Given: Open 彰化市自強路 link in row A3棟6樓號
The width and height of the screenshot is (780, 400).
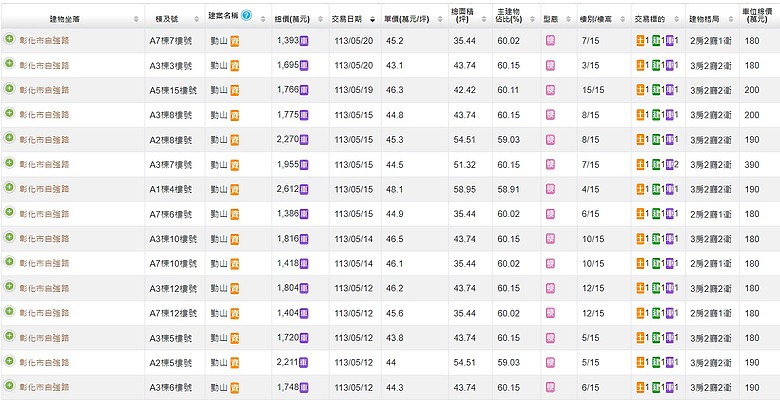Looking at the screenshot, I should 44,388.
